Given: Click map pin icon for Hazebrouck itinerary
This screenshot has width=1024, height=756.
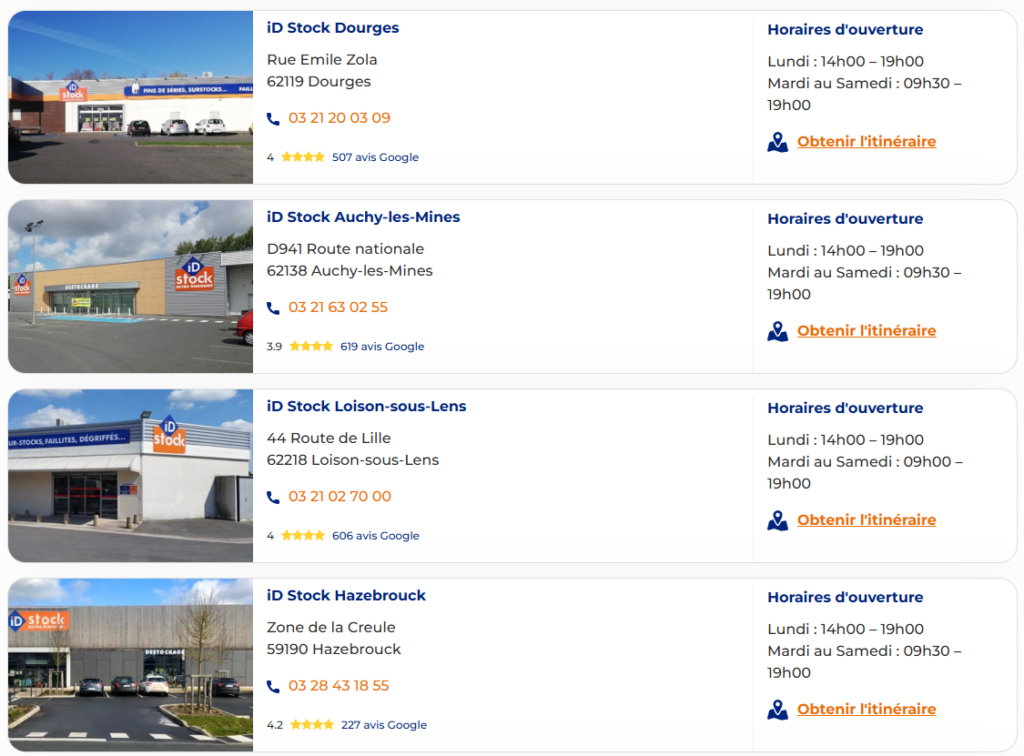Looking at the screenshot, I should click(777, 710).
